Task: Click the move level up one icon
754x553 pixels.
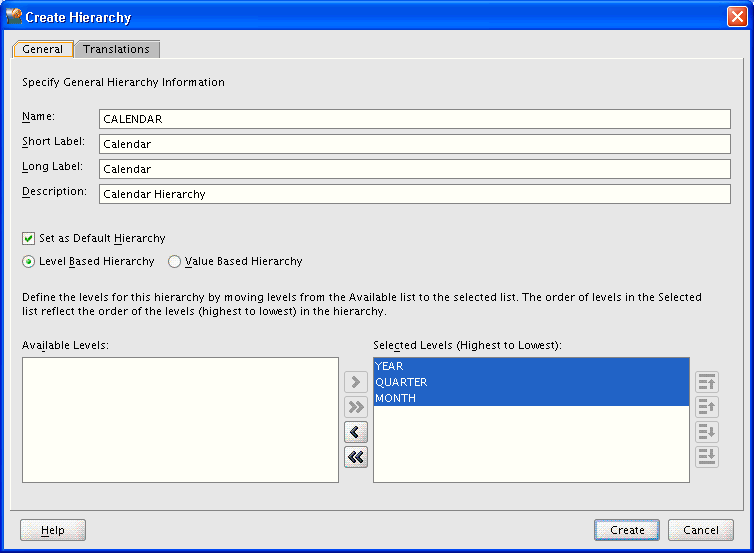Action: pyautogui.click(x=707, y=407)
